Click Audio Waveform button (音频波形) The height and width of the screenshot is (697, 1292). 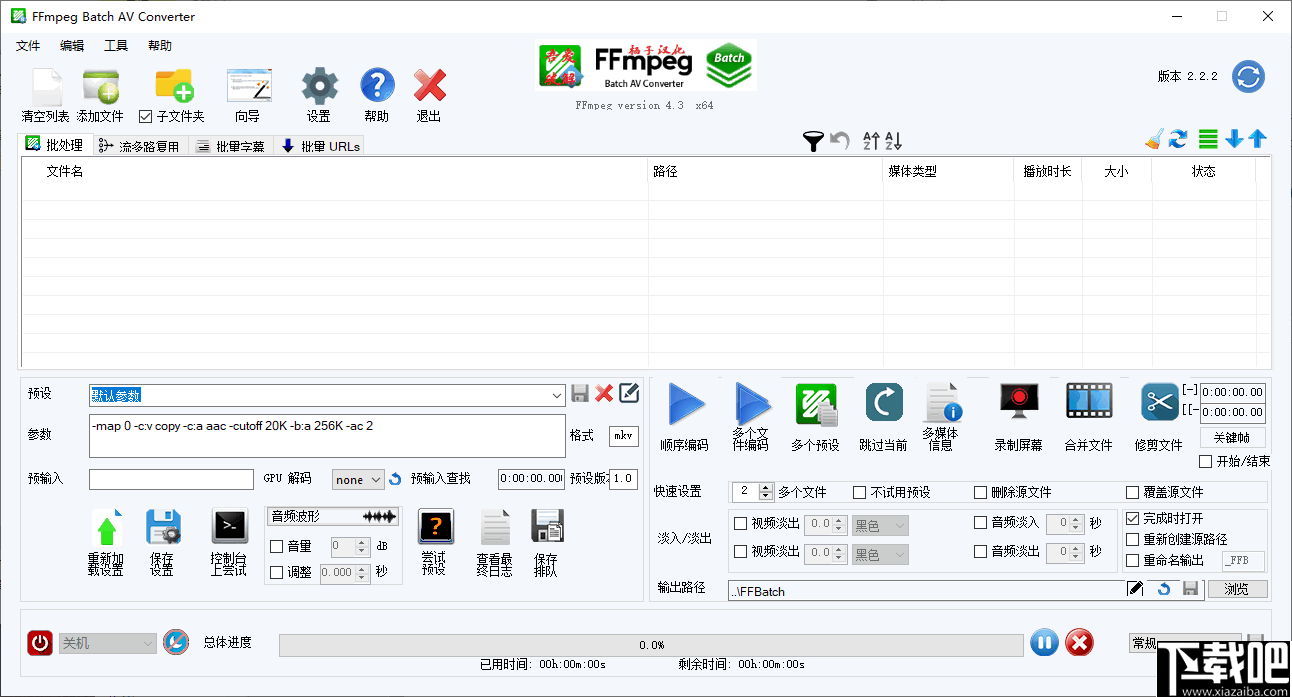[x=334, y=516]
